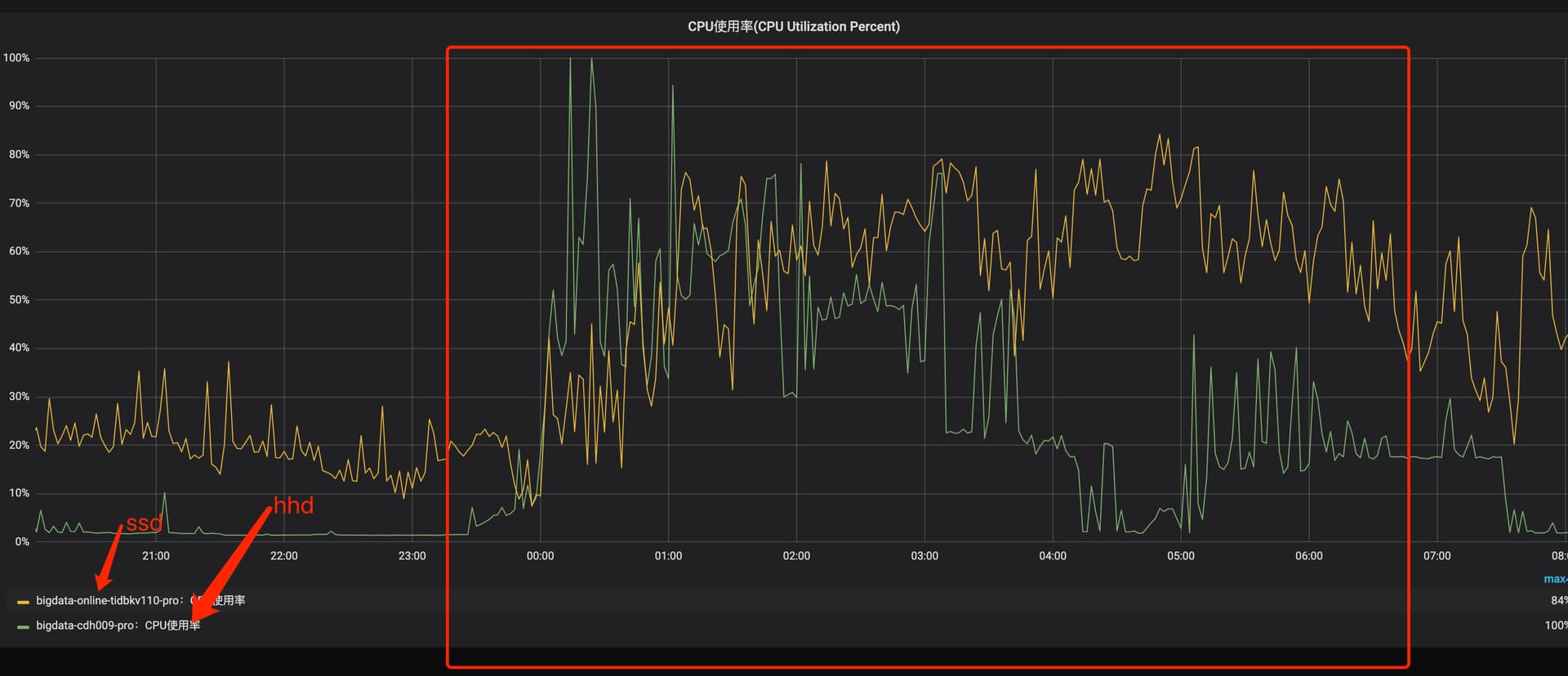
Task: Click the 05:00 time axis label
Action: [1181, 556]
